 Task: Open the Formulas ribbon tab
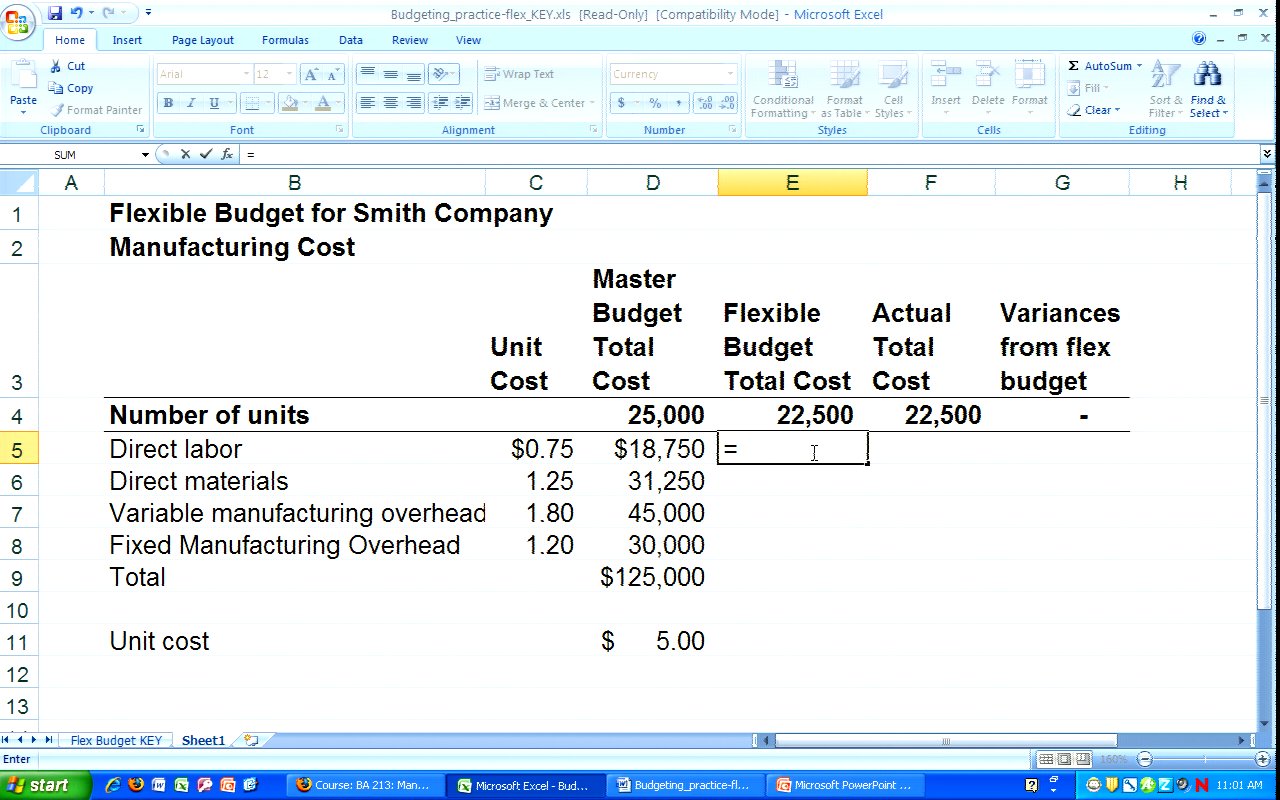(285, 40)
